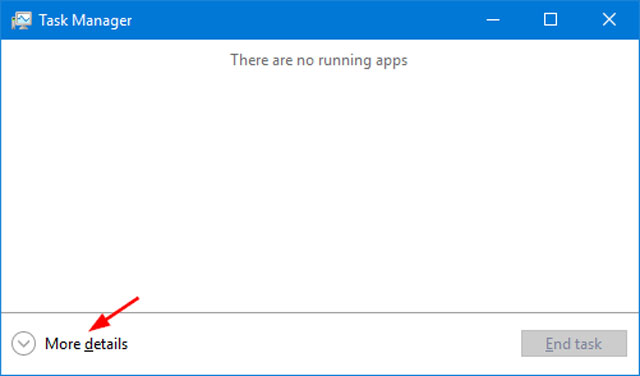Click the 'More details' text label

tap(86, 344)
